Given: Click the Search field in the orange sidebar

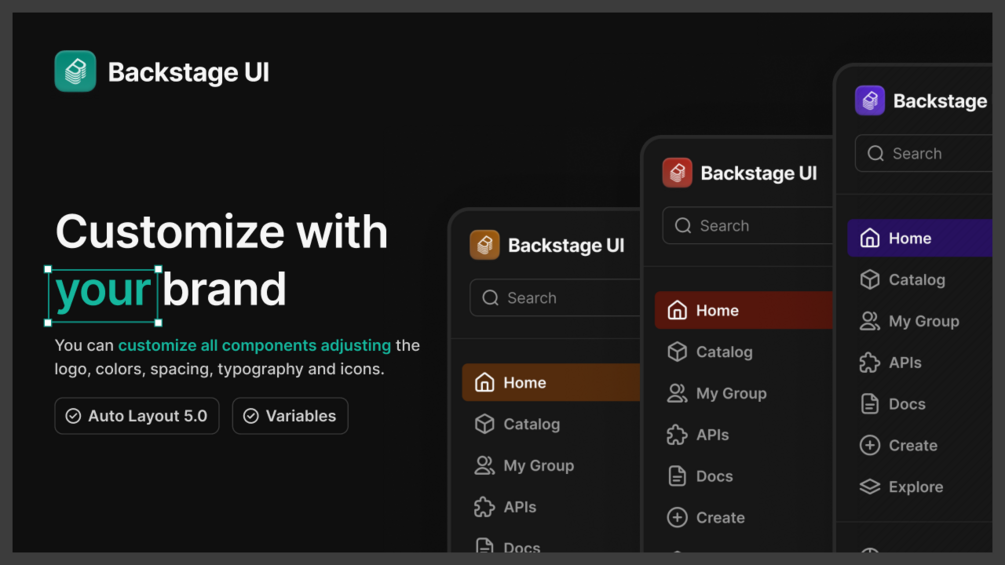Looking at the screenshot, I should tap(555, 298).
